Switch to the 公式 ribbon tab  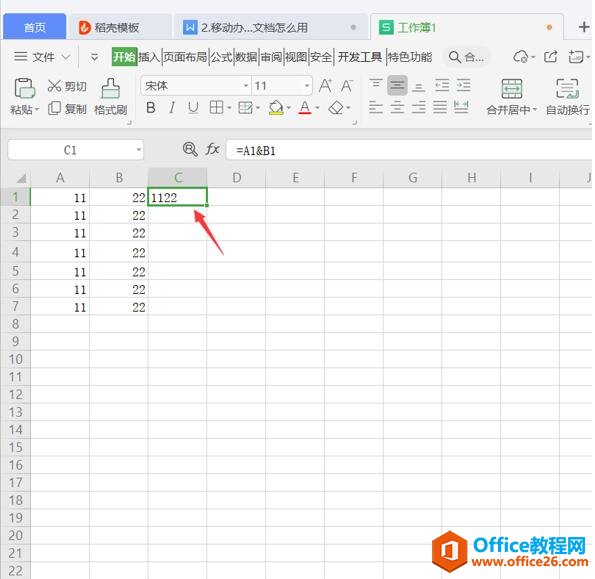pos(221,57)
